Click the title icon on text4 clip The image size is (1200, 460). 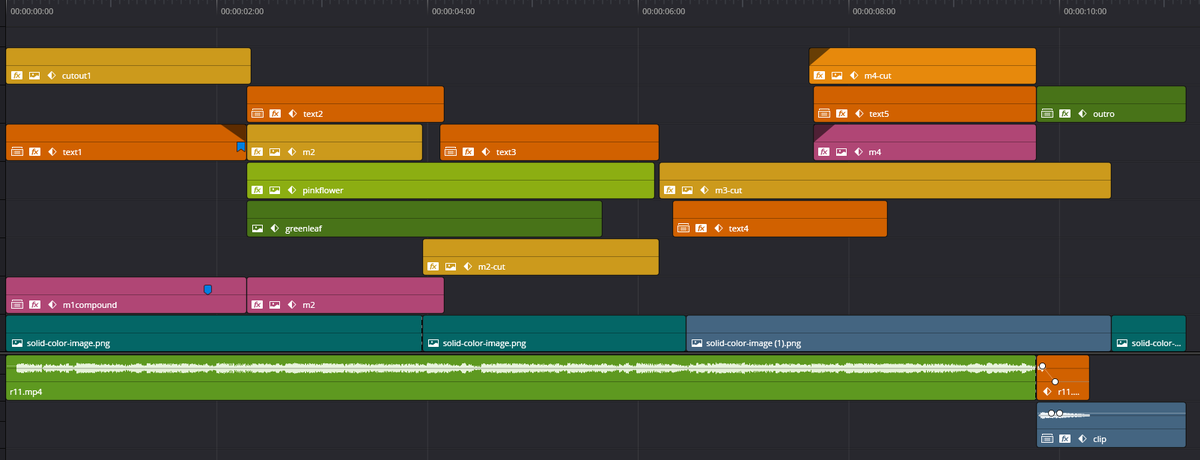pos(683,228)
